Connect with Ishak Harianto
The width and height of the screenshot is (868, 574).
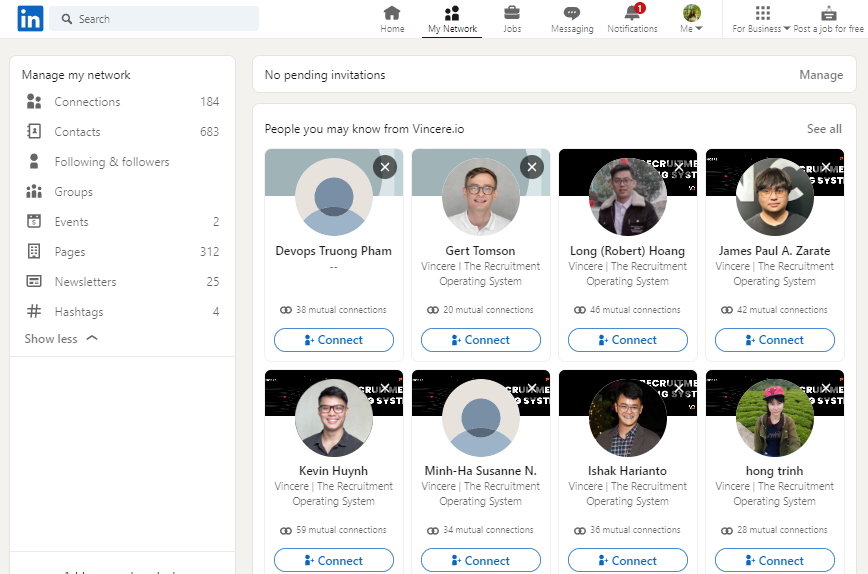628,560
